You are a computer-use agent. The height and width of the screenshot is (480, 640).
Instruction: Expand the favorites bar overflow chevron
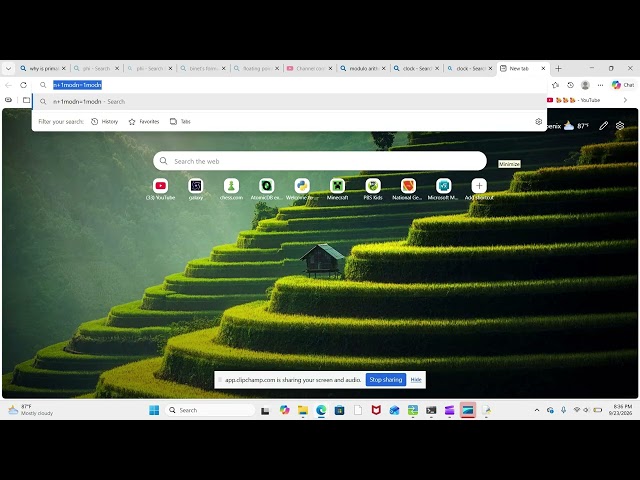pos(625,100)
